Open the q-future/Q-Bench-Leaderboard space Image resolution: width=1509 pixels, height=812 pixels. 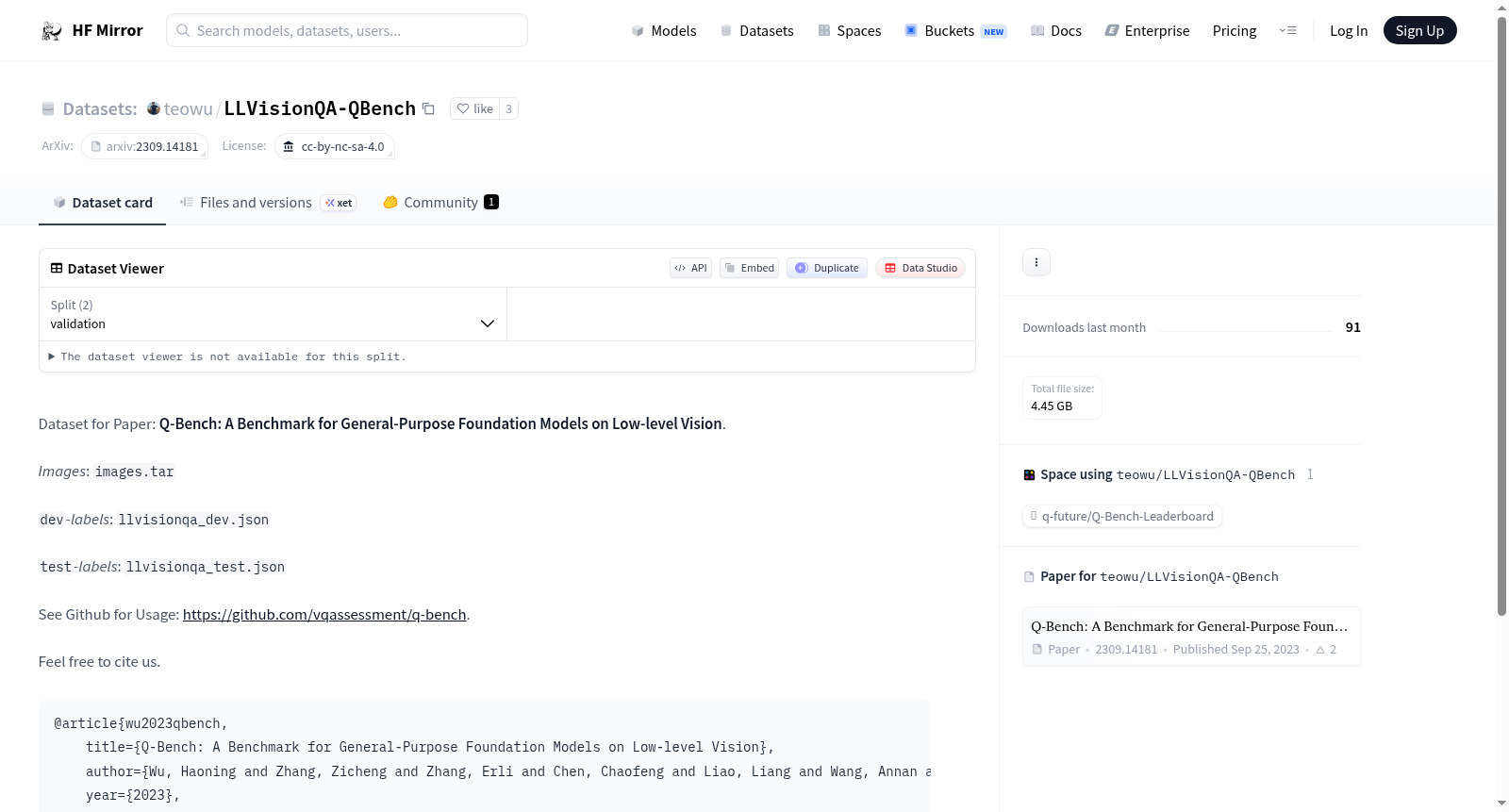click(1122, 516)
